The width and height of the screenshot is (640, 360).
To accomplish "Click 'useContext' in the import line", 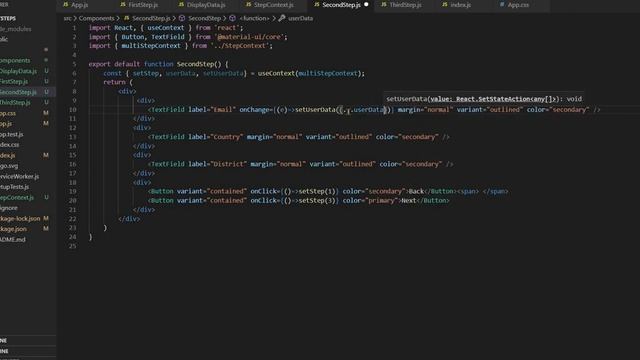I will pos(166,28).
